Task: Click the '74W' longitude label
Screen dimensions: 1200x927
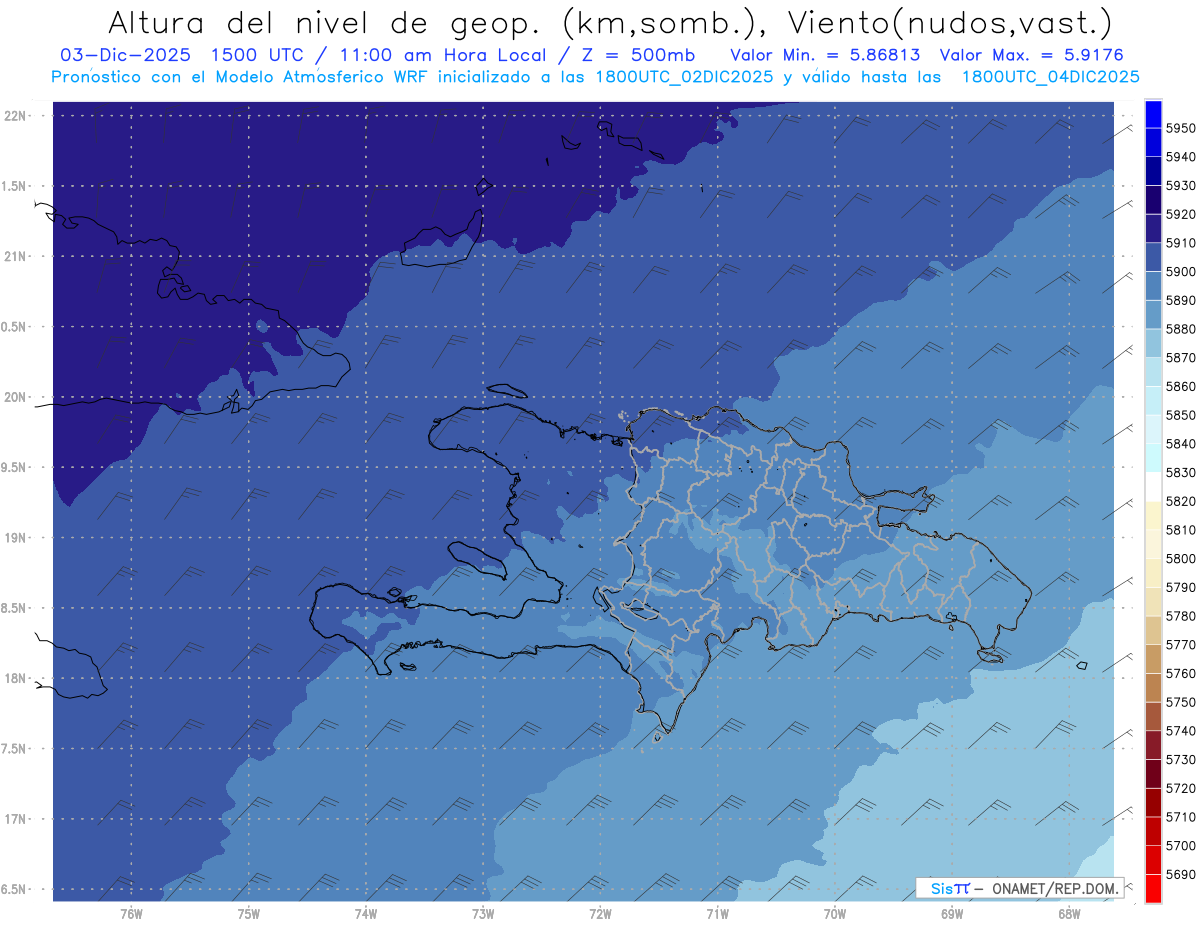Action: (x=366, y=913)
